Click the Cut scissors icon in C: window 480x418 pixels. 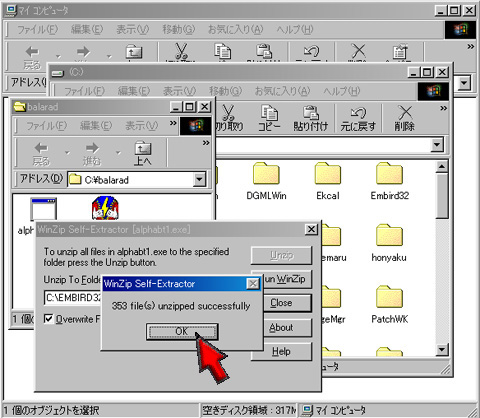click(228, 113)
